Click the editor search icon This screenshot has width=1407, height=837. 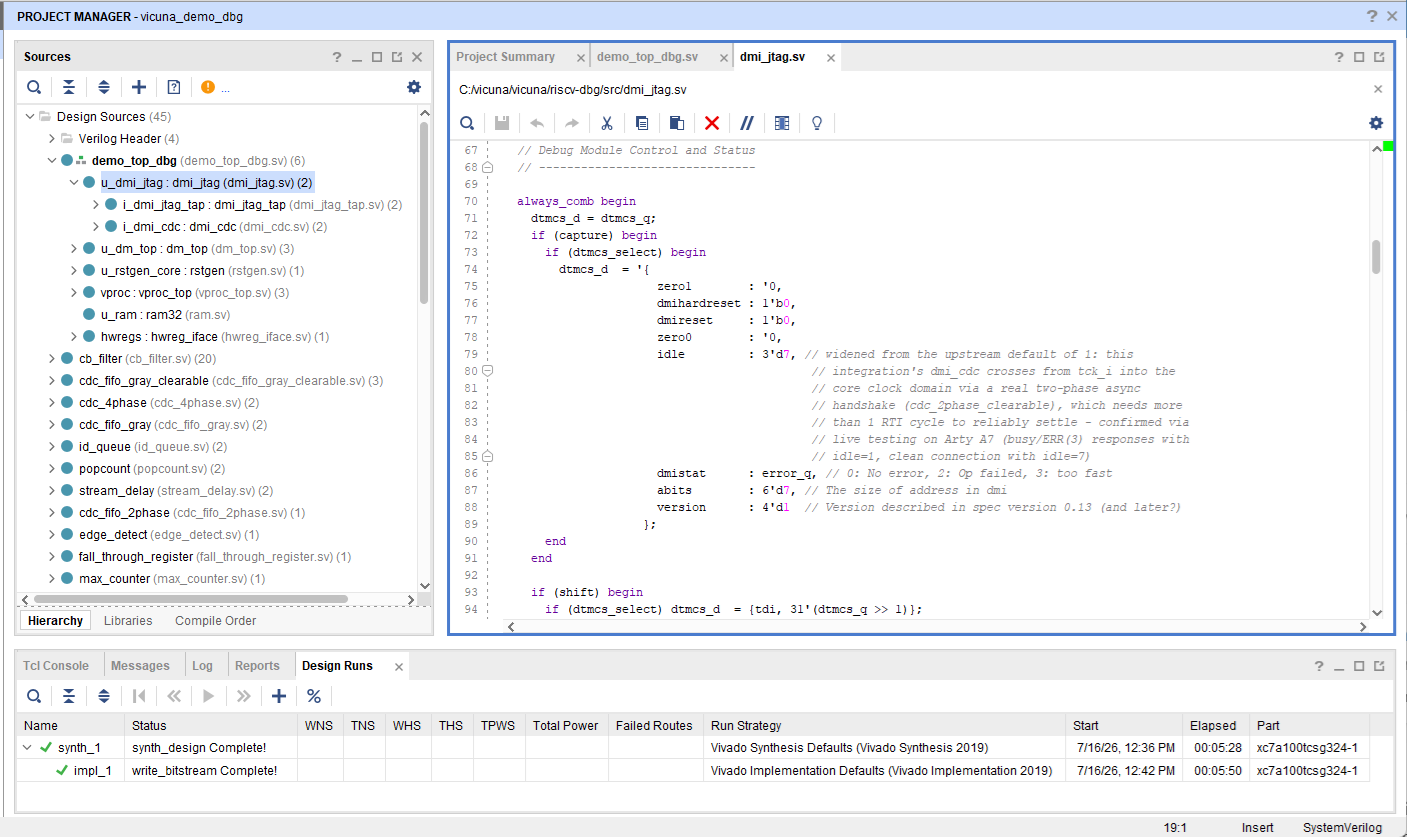(x=467, y=123)
